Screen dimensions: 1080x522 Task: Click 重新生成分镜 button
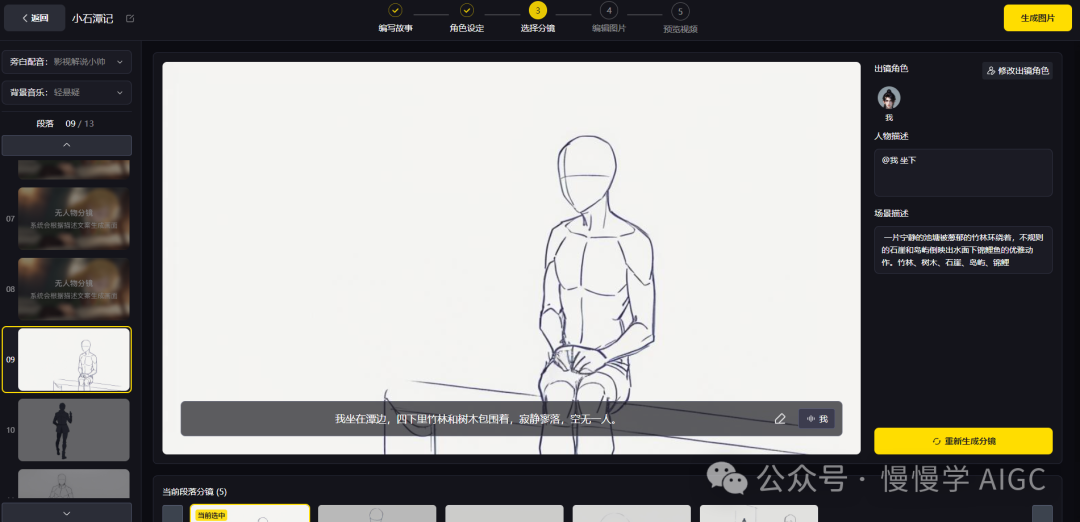click(x=963, y=441)
